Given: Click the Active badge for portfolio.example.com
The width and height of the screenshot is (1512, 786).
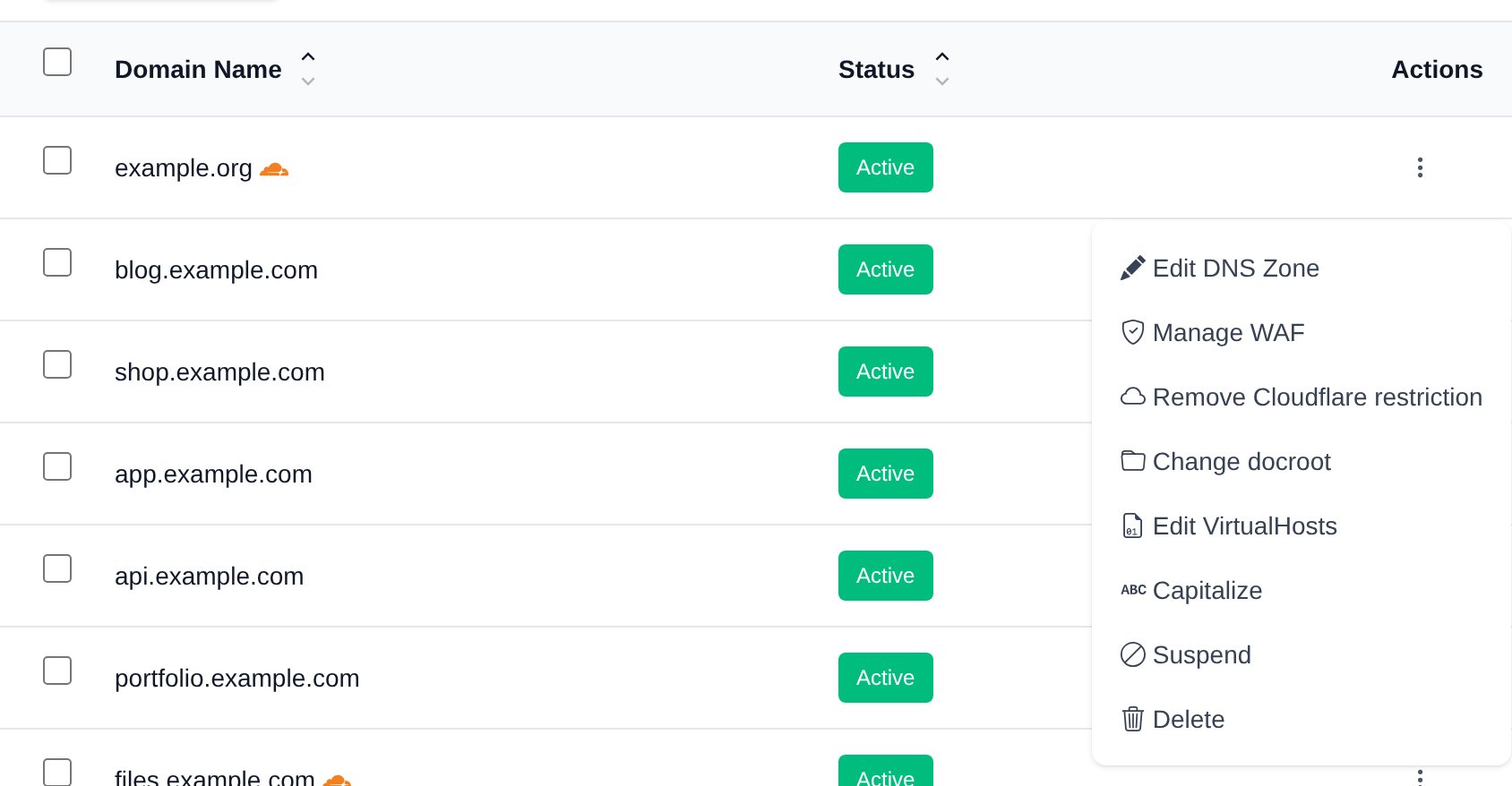Looking at the screenshot, I should (886, 678).
